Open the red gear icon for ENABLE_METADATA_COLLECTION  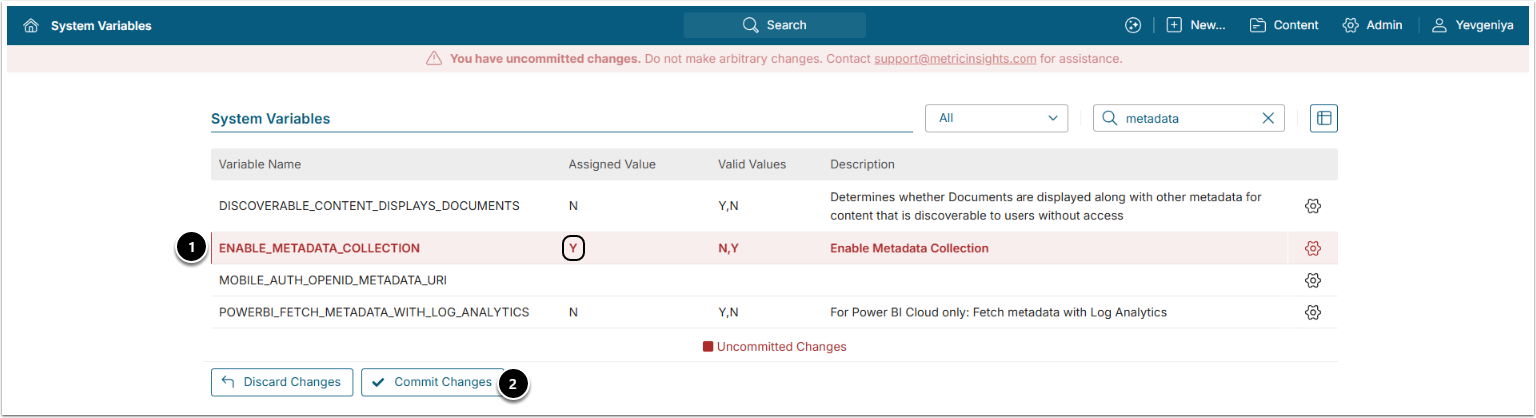tap(1313, 249)
